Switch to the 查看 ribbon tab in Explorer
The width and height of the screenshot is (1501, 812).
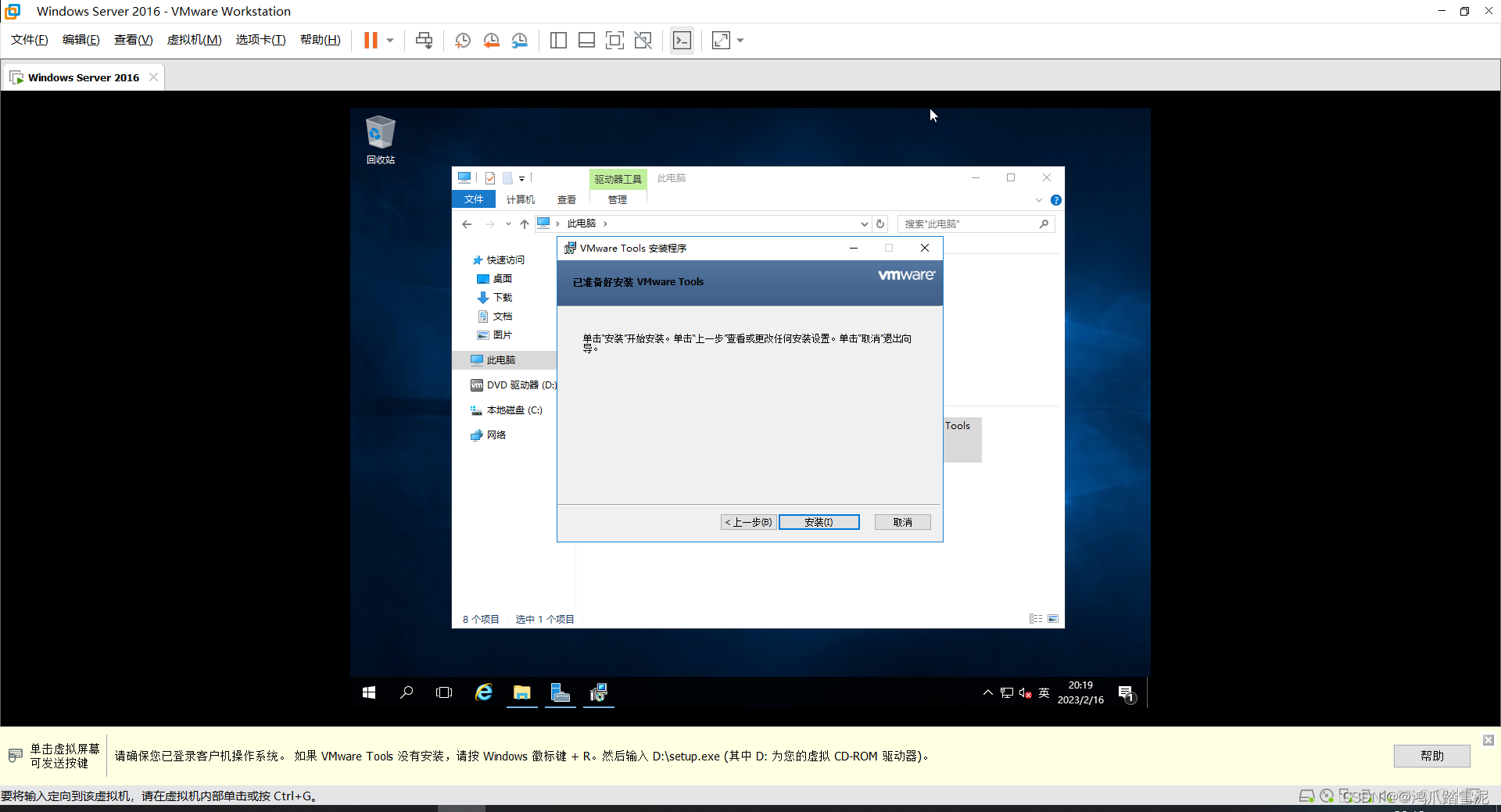pos(567,199)
